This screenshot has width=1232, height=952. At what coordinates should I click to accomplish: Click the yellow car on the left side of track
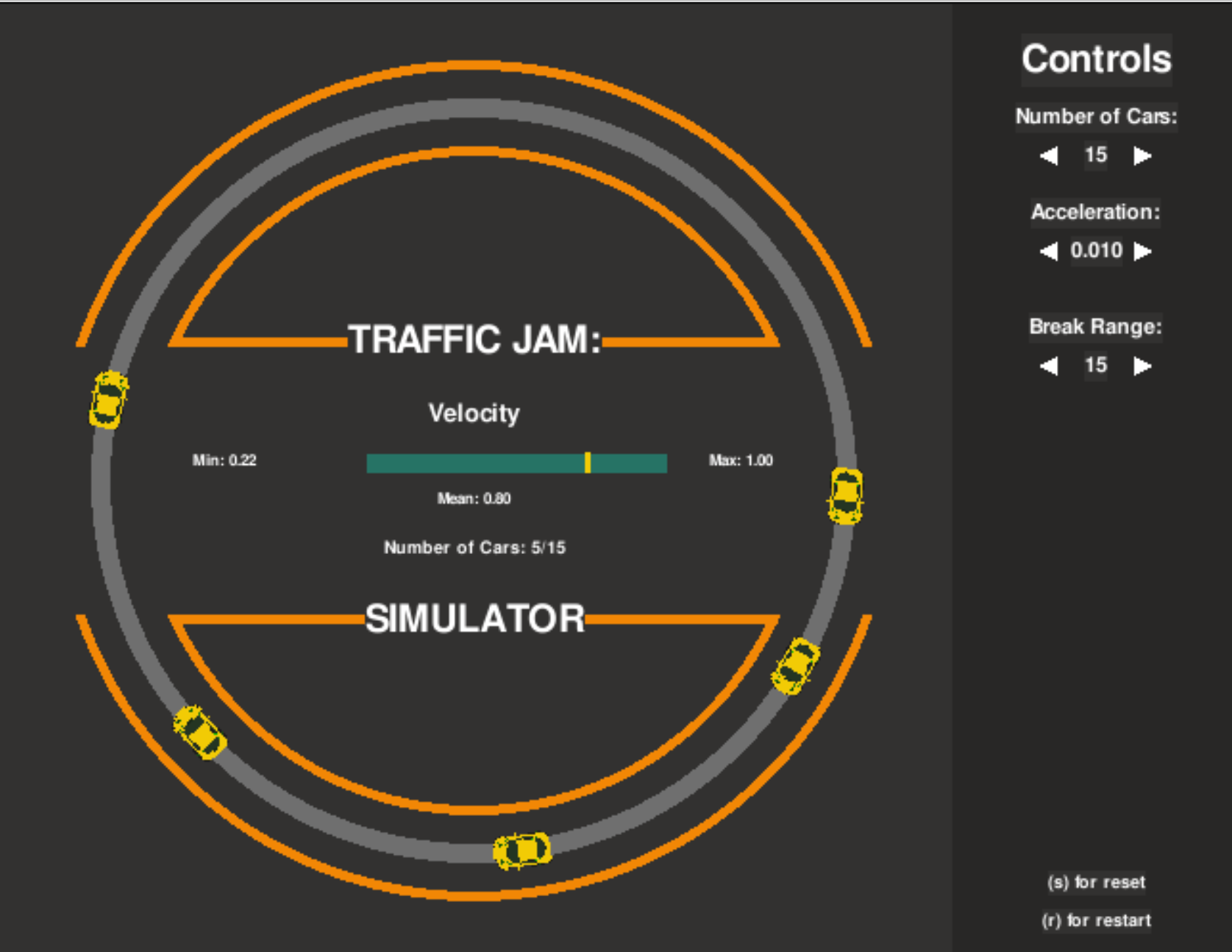point(109,399)
